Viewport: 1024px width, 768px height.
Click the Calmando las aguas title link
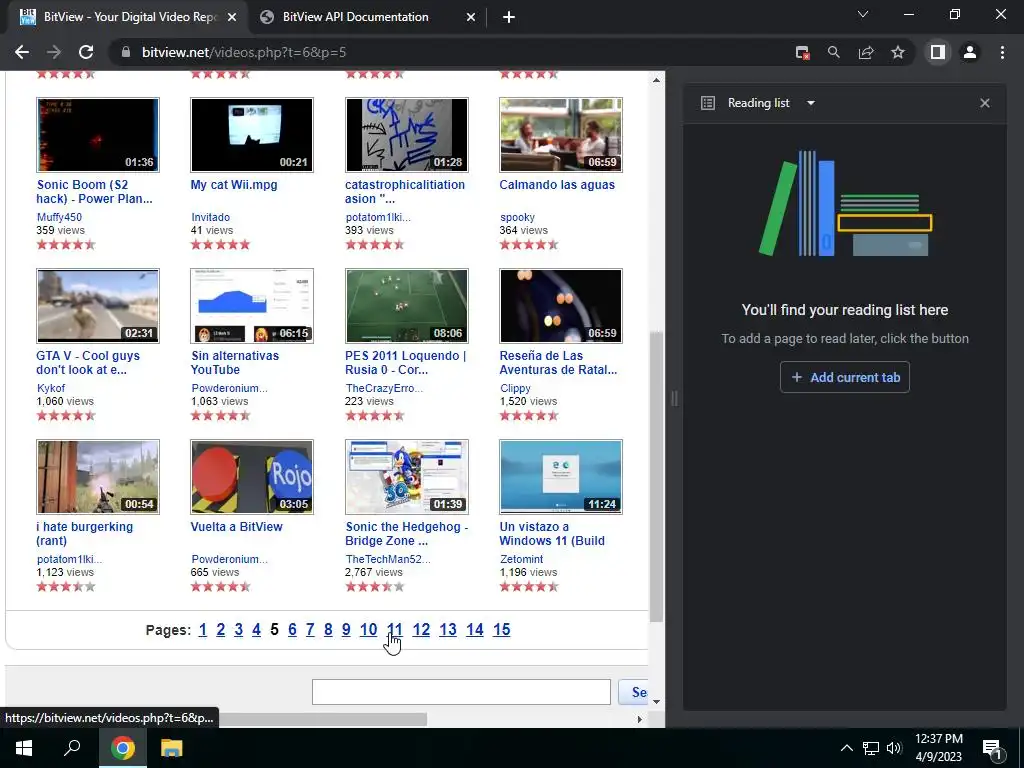(557, 185)
